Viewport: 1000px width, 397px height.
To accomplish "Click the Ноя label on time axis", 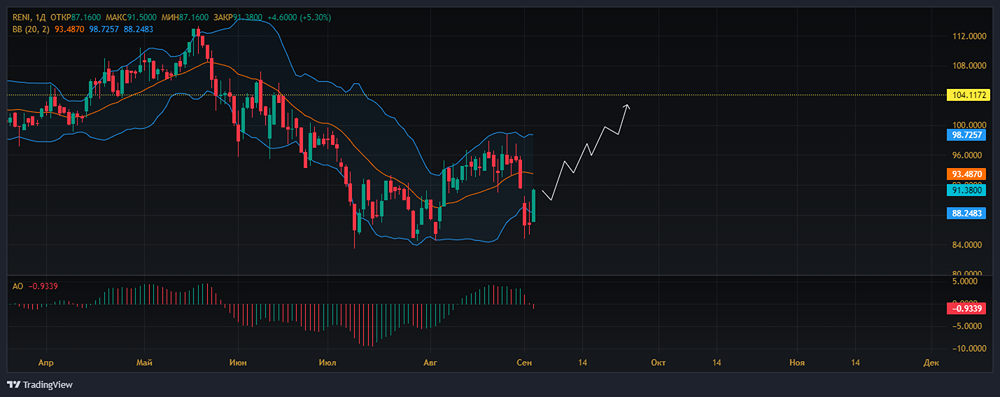I will tap(797, 363).
